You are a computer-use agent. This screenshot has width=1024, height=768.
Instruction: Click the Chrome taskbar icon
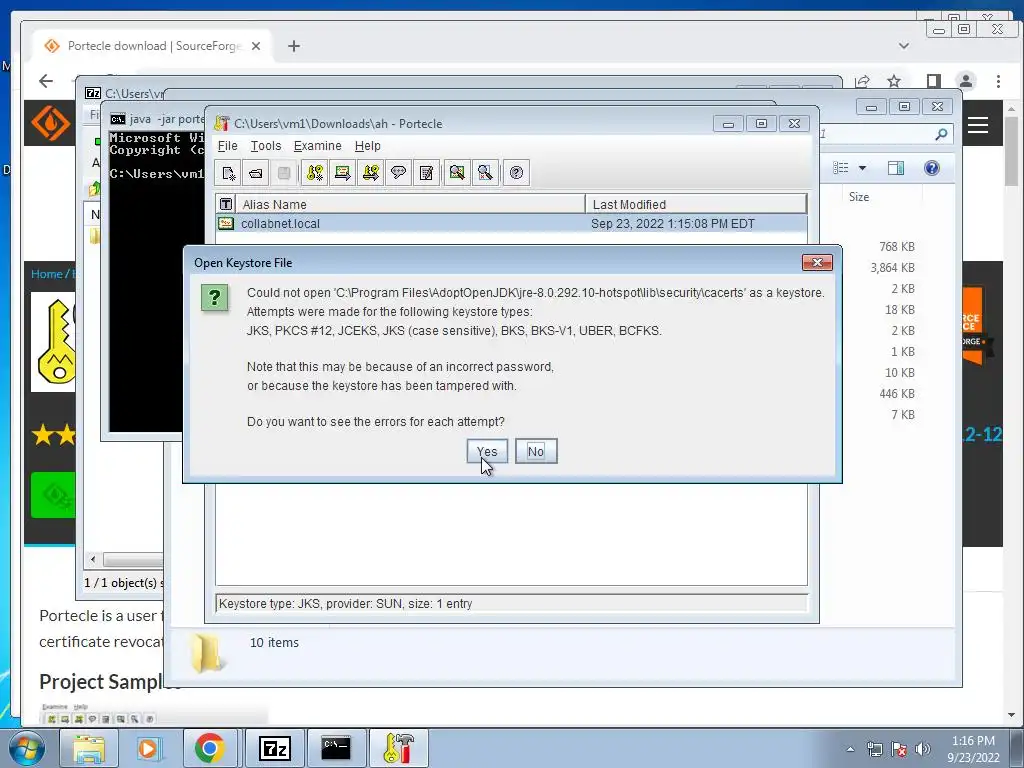210,748
